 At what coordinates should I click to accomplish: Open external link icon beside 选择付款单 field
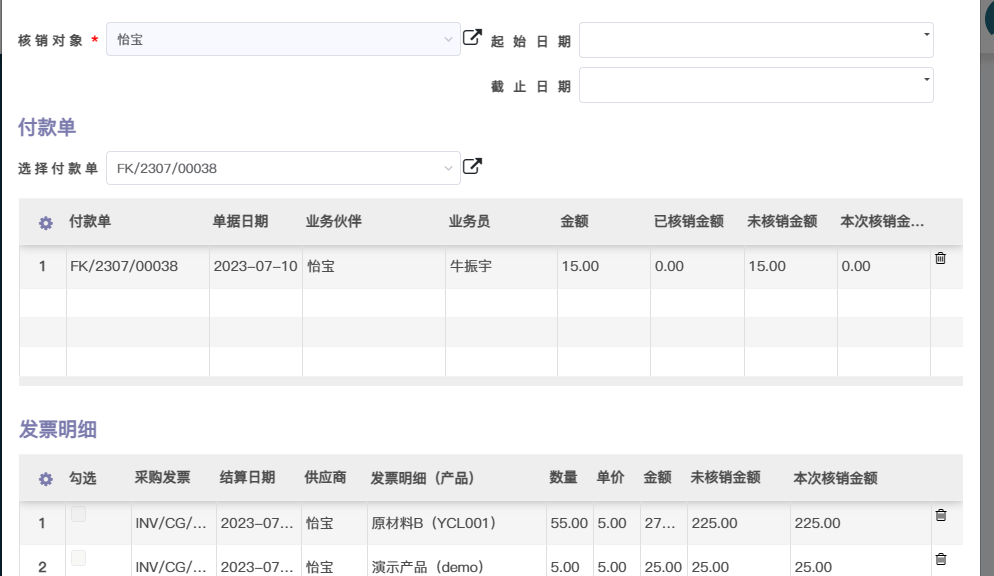(472, 167)
